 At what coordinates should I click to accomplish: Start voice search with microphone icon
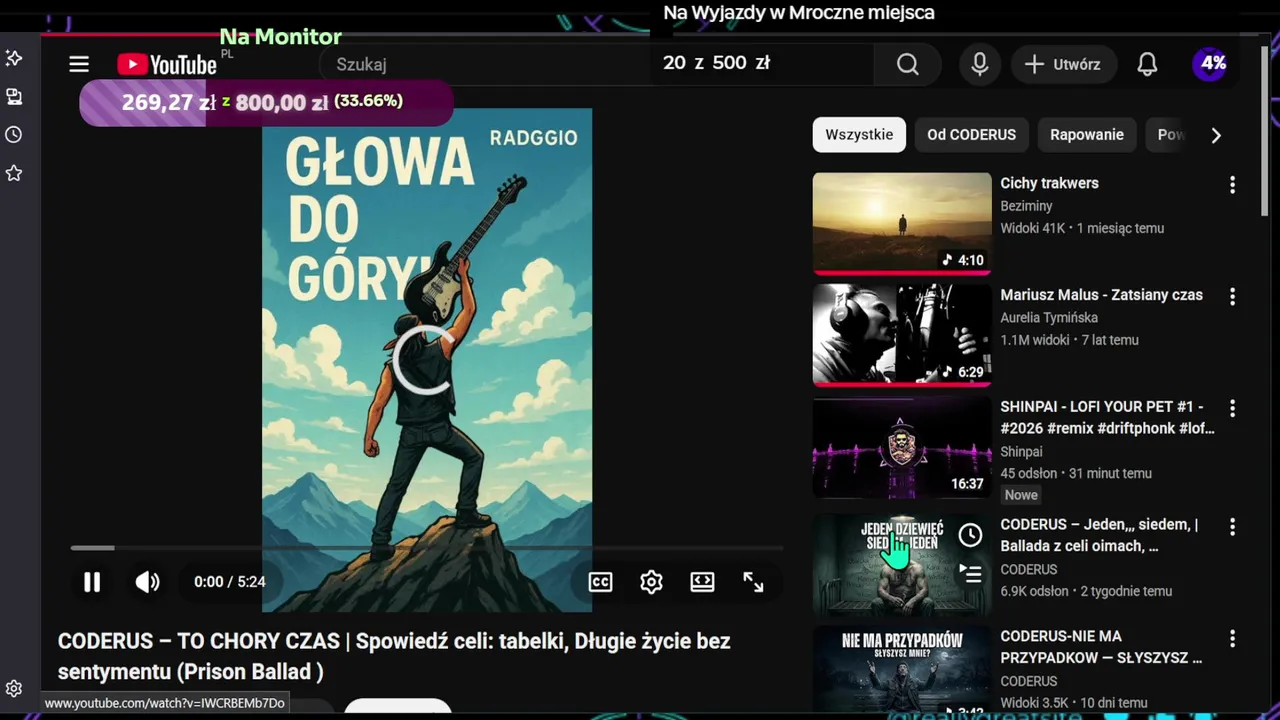click(980, 64)
